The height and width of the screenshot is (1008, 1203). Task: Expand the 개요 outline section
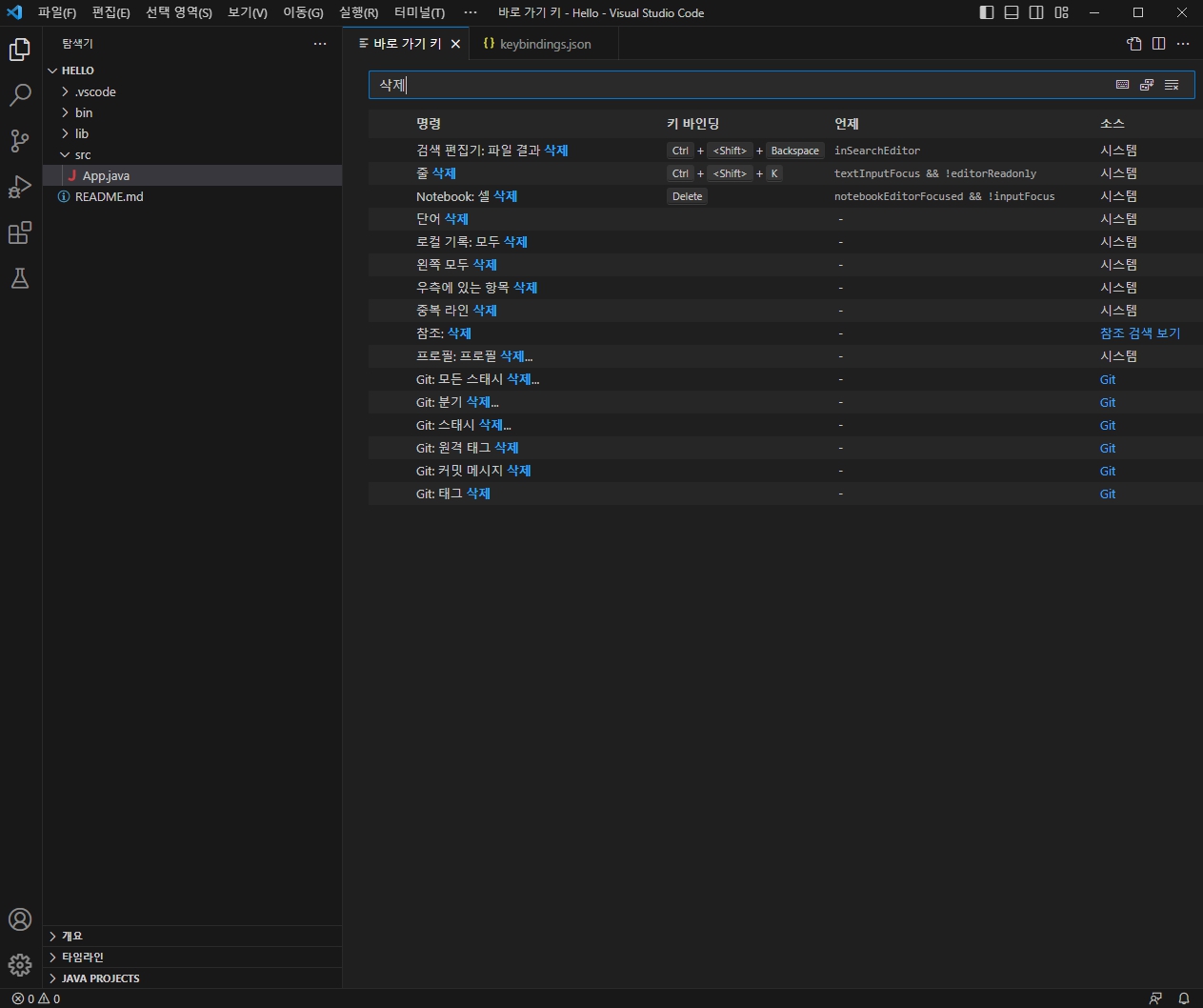point(194,936)
